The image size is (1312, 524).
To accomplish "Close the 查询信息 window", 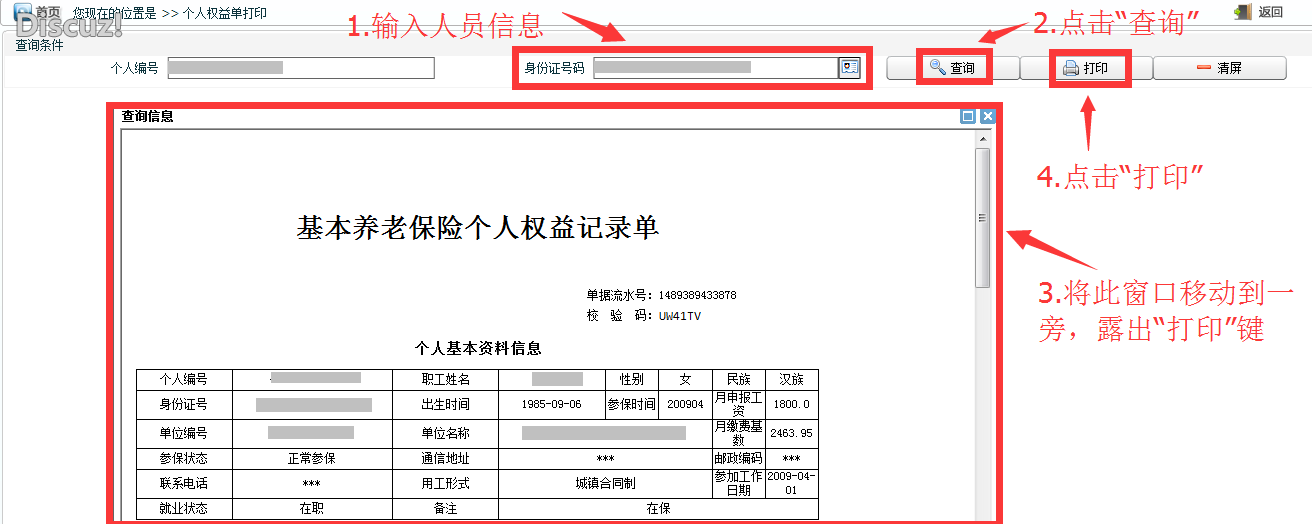I will pos(987,116).
